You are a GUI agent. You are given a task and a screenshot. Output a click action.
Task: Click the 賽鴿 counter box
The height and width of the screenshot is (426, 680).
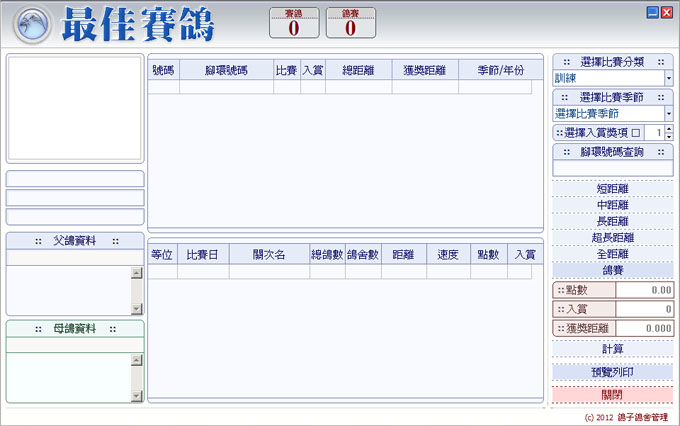tap(294, 23)
